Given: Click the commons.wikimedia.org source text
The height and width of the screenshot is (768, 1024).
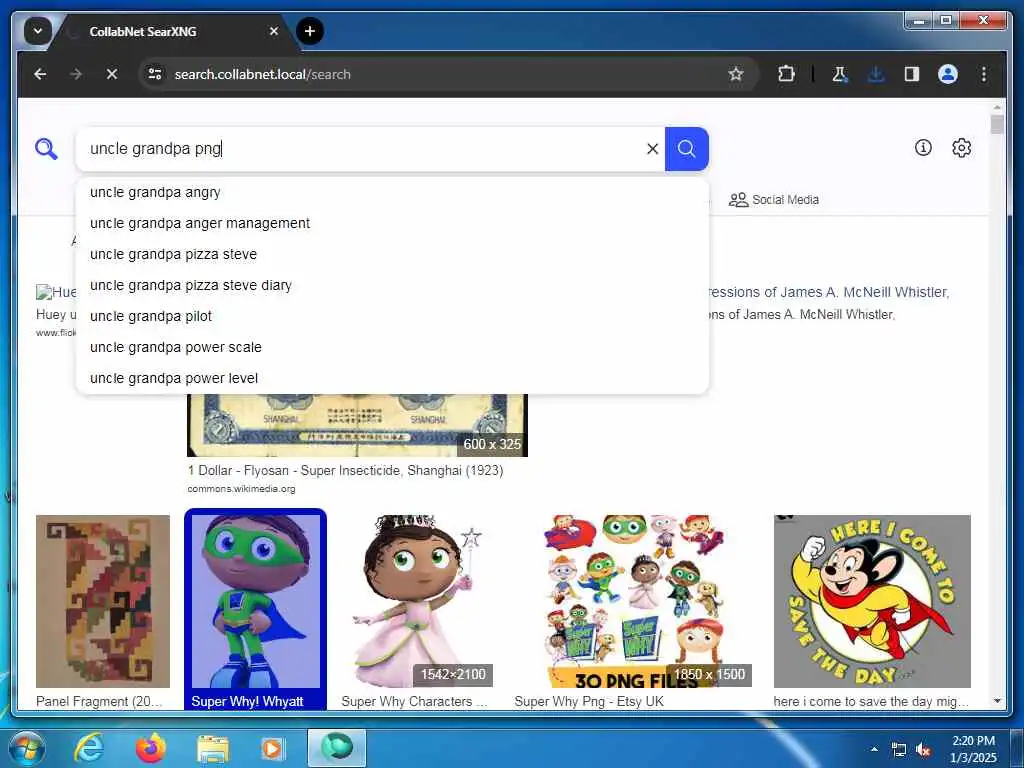Looking at the screenshot, I should point(241,488).
